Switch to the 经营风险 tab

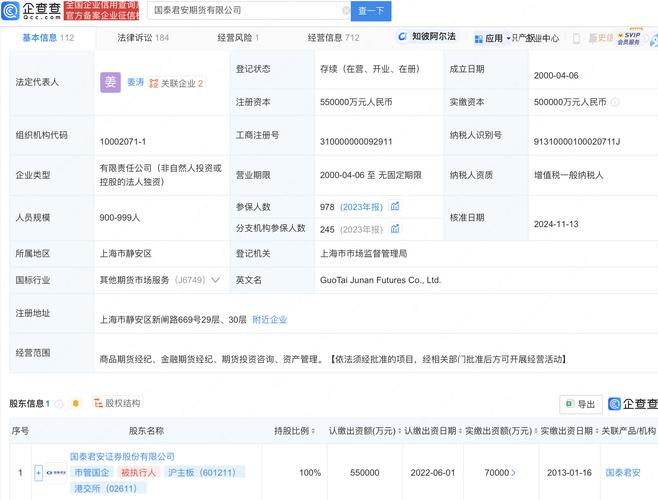click(238, 38)
